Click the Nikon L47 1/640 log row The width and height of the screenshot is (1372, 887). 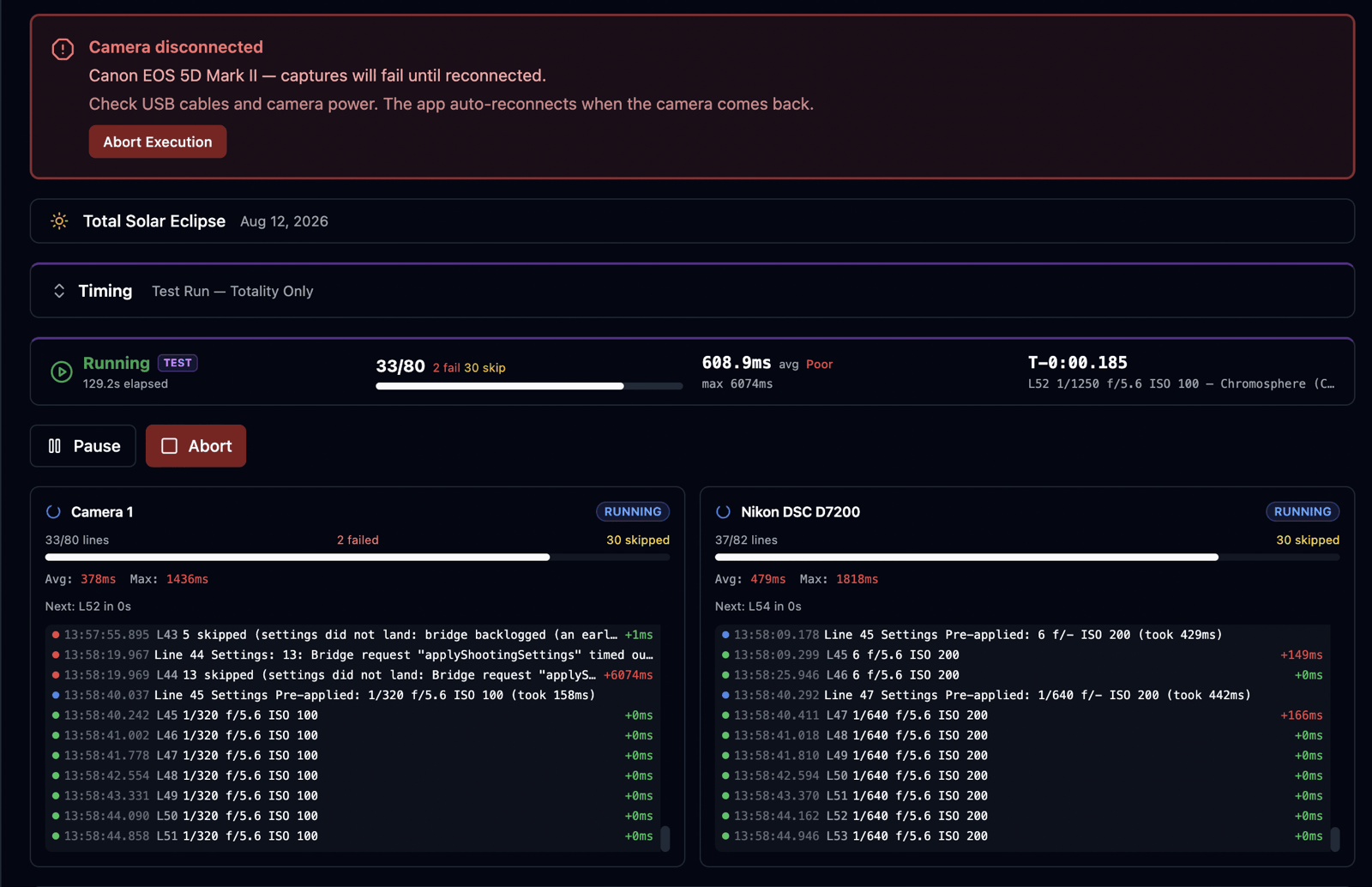point(1022,715)
